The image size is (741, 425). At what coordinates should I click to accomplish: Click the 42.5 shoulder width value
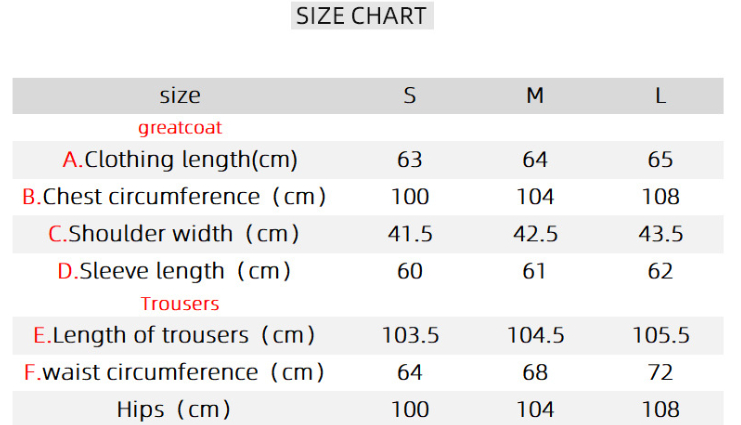[x=535, y=234]
